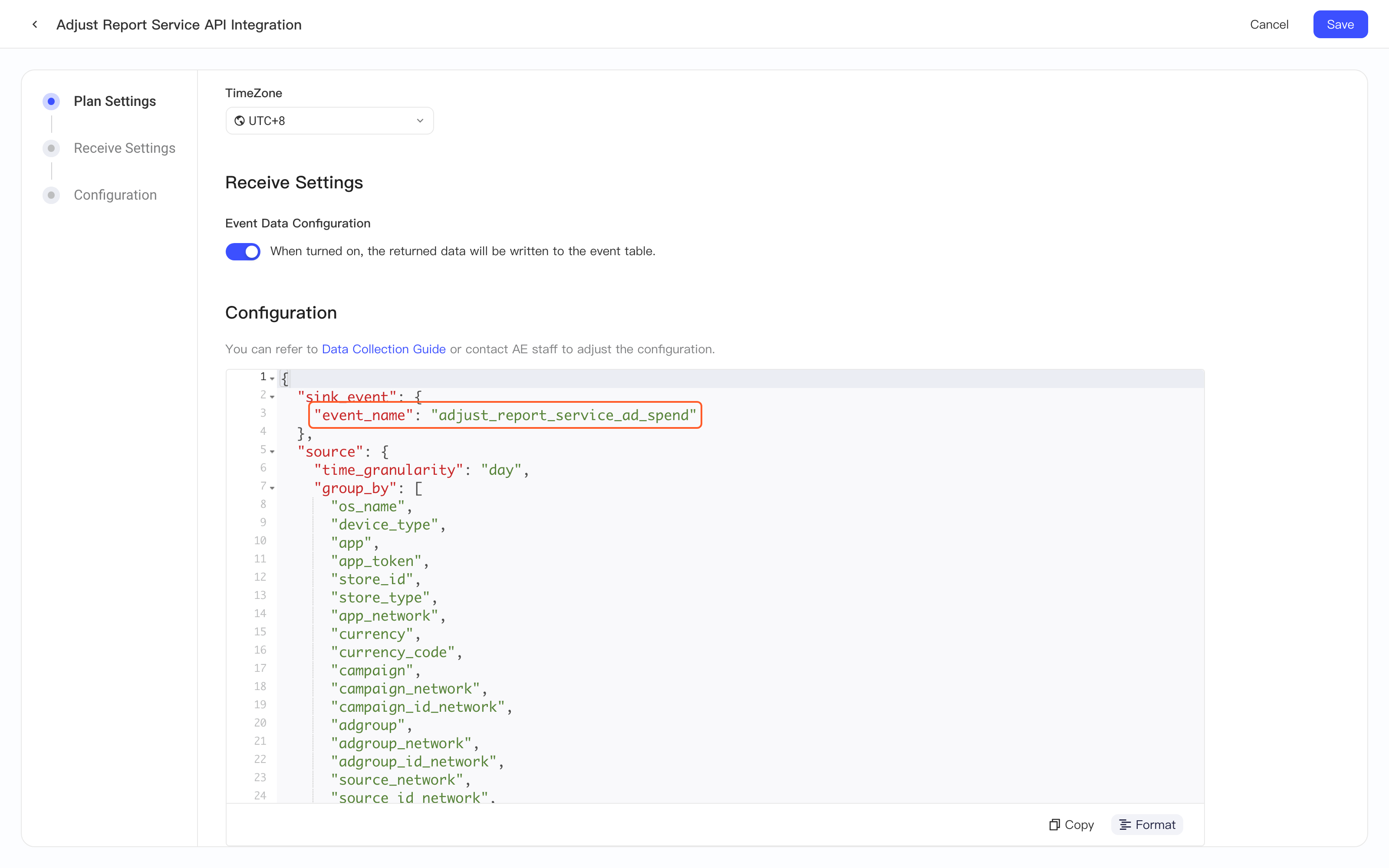Click the Plan Settings step indicator dot
Viewport: 1389px width, 868px height.
tap(51, 101)
